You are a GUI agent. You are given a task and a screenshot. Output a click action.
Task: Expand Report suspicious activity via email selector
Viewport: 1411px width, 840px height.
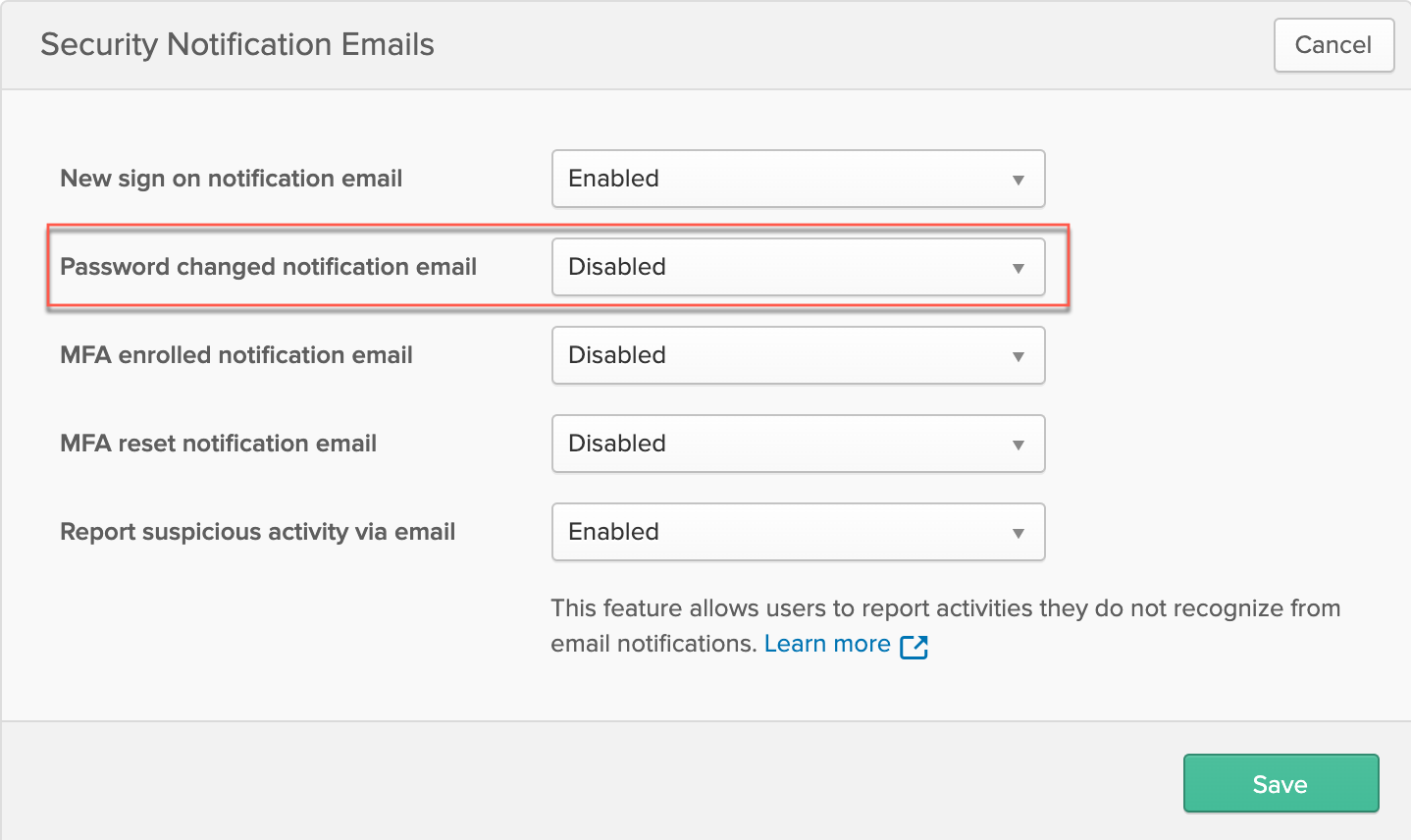(x=799, y=532)
